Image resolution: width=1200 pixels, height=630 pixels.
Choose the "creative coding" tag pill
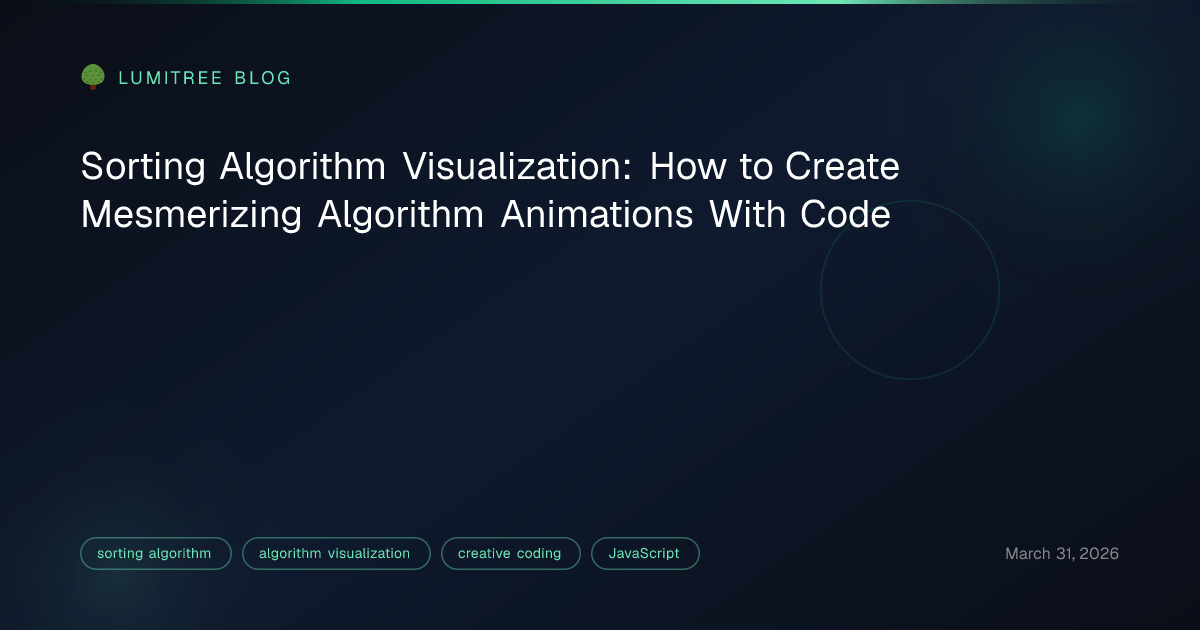pos(510,553)
